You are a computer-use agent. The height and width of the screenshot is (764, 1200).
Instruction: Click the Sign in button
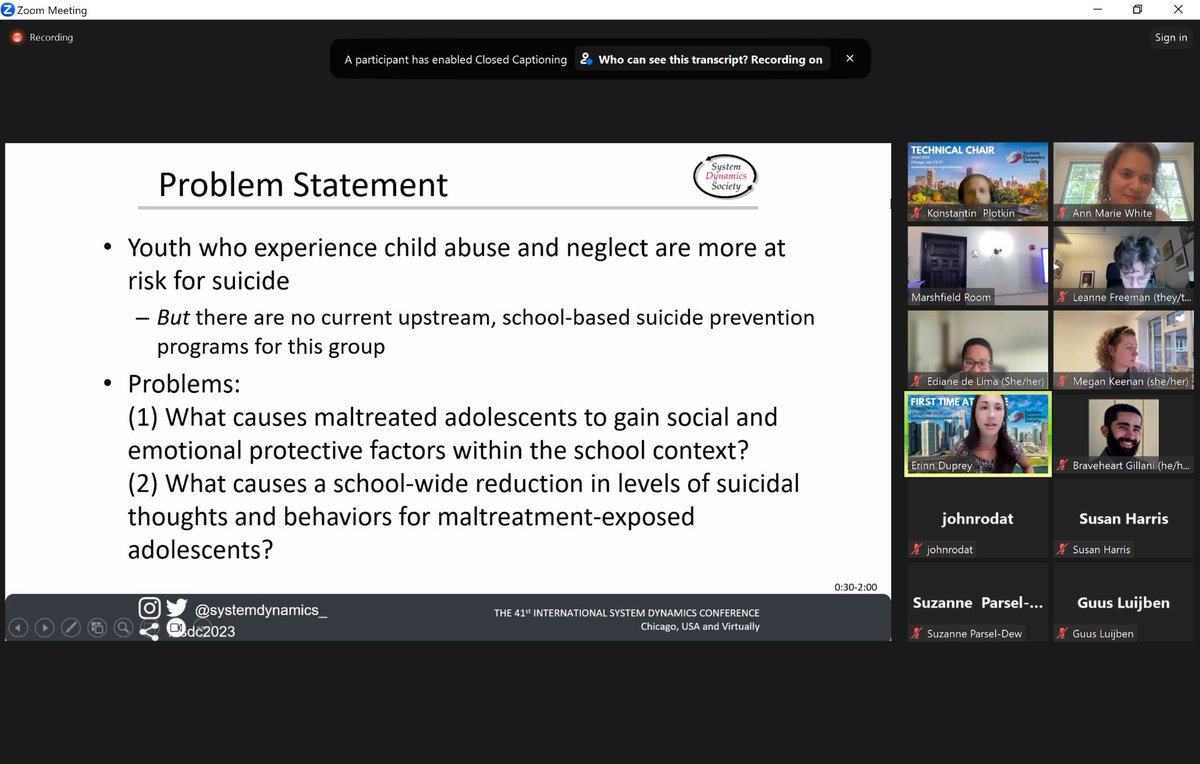click(1170, 38)
